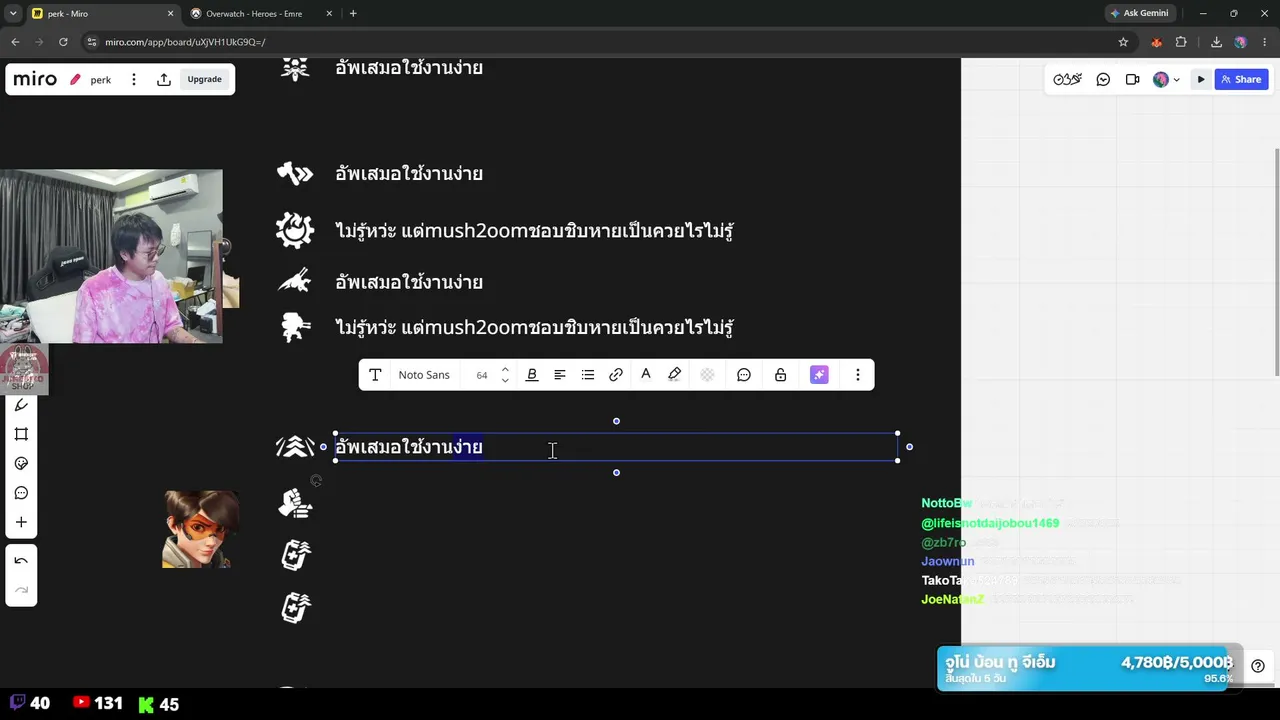Open the Miro AI sparkle tool
The image size is (1280, 720).
click(x=819, y=375)
